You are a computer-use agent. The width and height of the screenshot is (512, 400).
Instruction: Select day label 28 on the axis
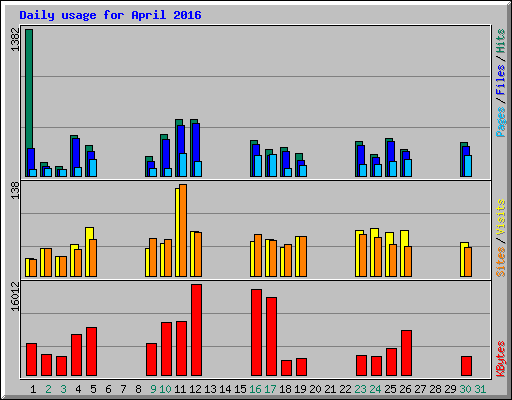coord(435,389)
